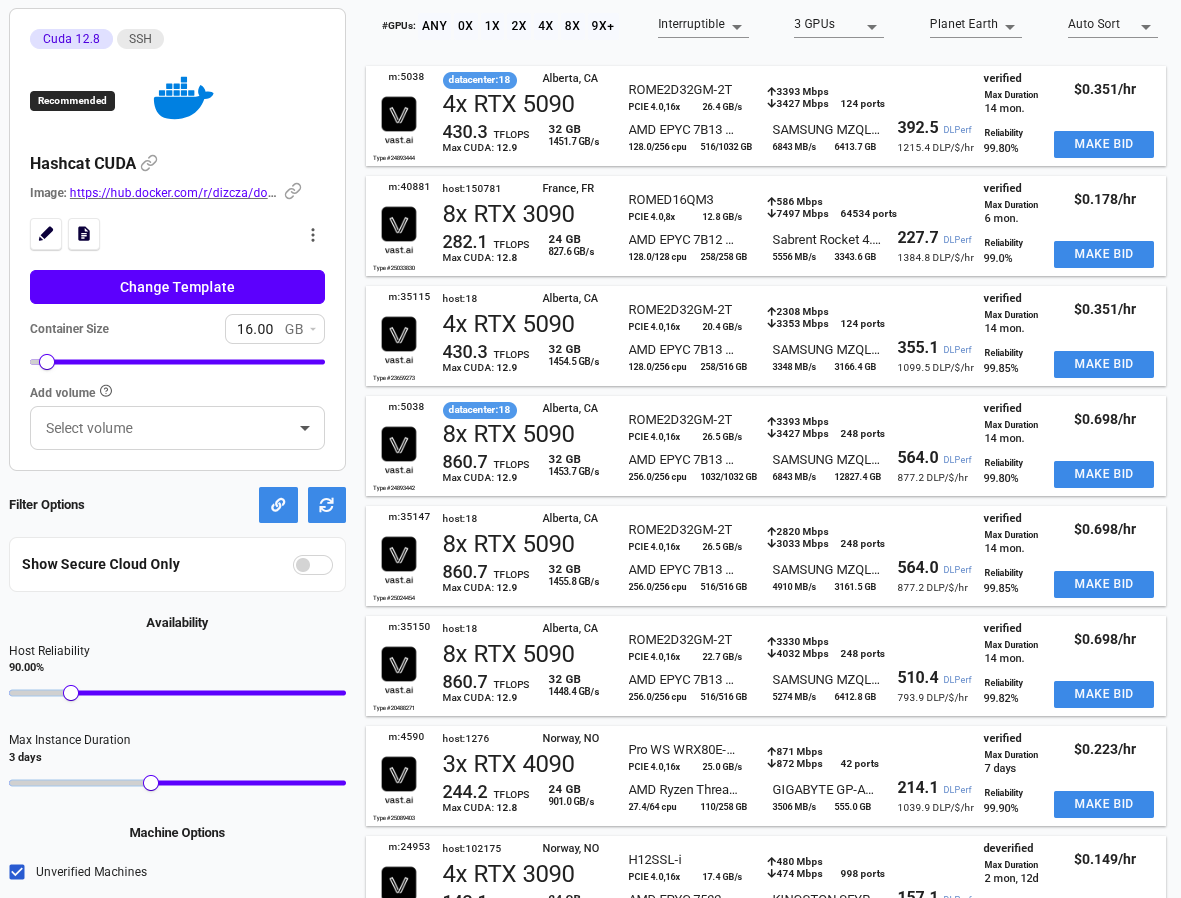Click DLPerf label on France RTX 3090 offer

(x=957, y=240)
